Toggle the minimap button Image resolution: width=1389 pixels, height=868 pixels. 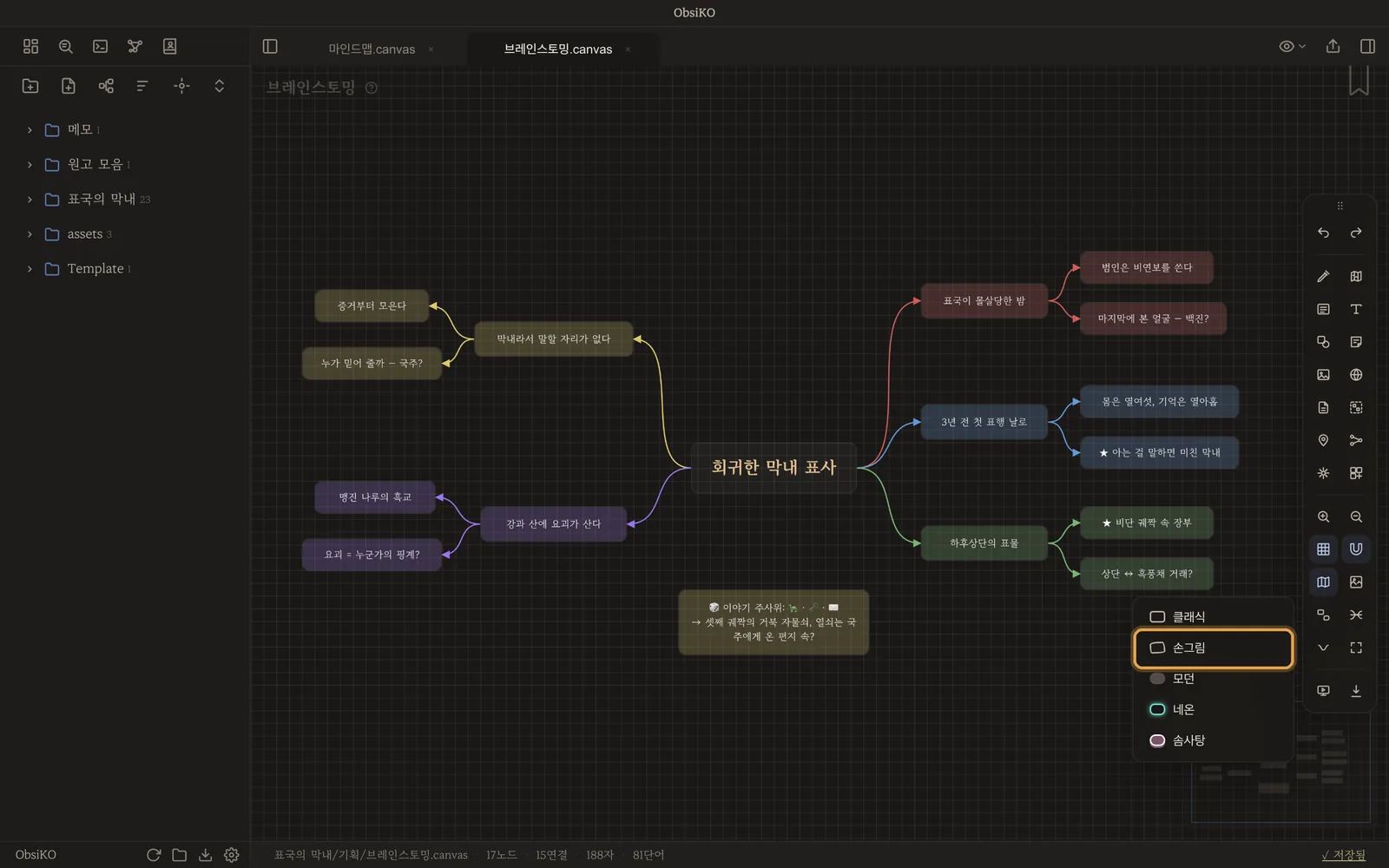pyautogui.click(x=1323, y=582)
